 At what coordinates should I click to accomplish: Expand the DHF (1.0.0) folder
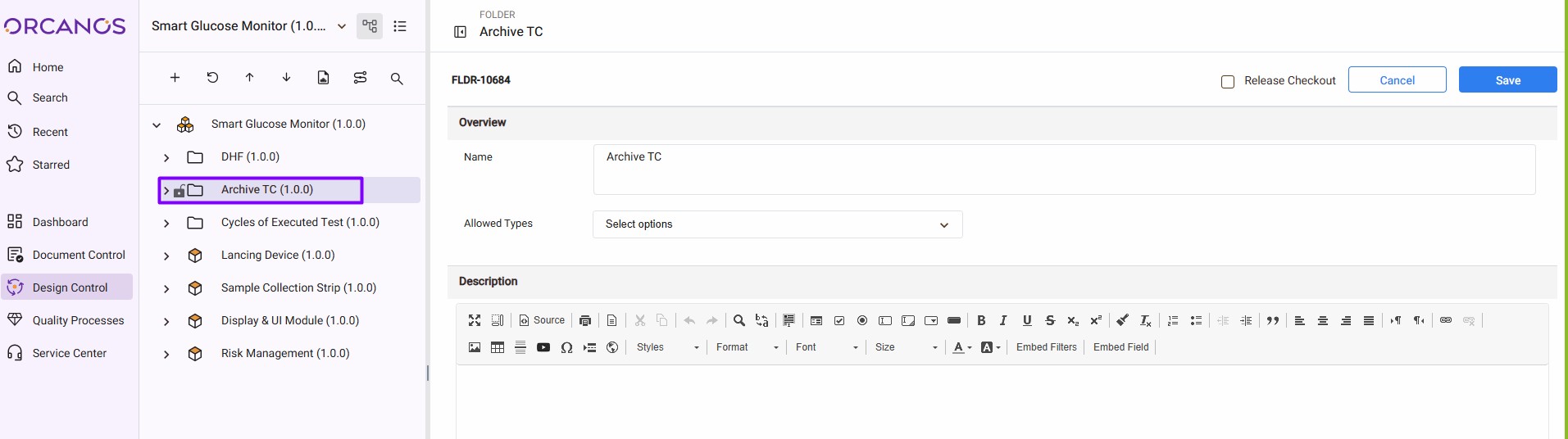pyautogui.click(x=166, y=157)
